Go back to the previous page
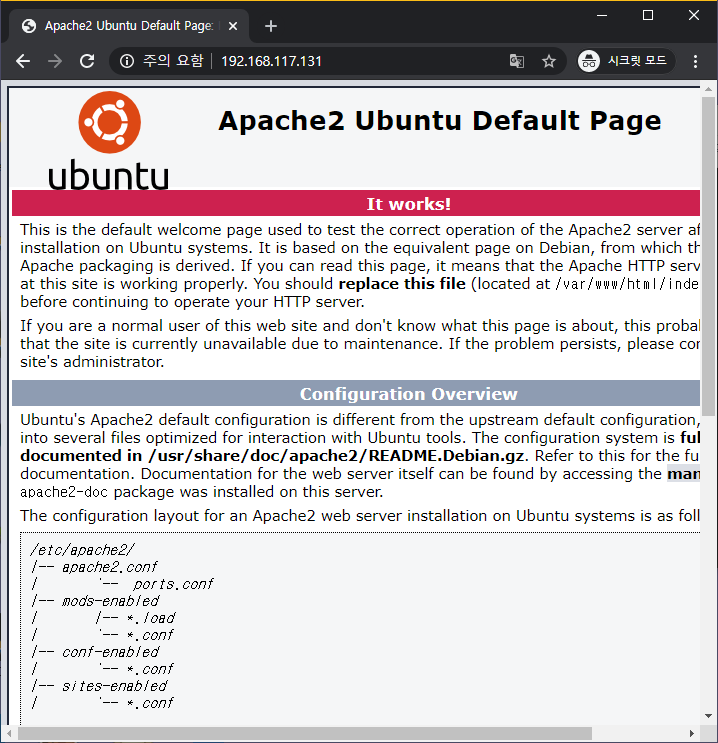The image size is (718, 743). [x=23, y=61]
